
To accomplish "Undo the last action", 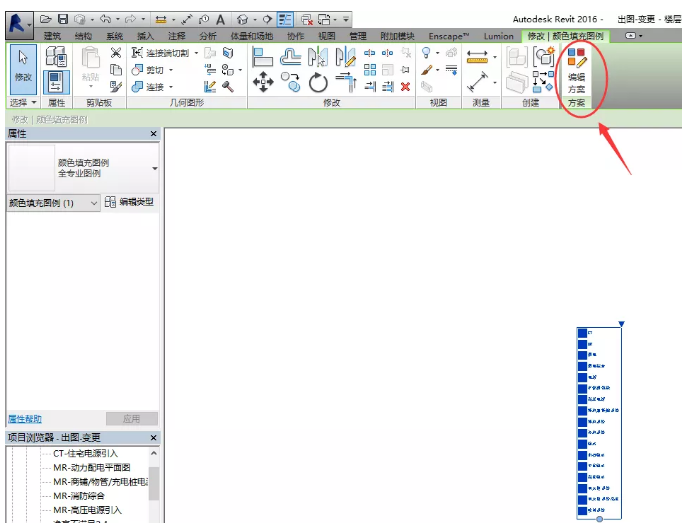I will (x=106, y=19).
